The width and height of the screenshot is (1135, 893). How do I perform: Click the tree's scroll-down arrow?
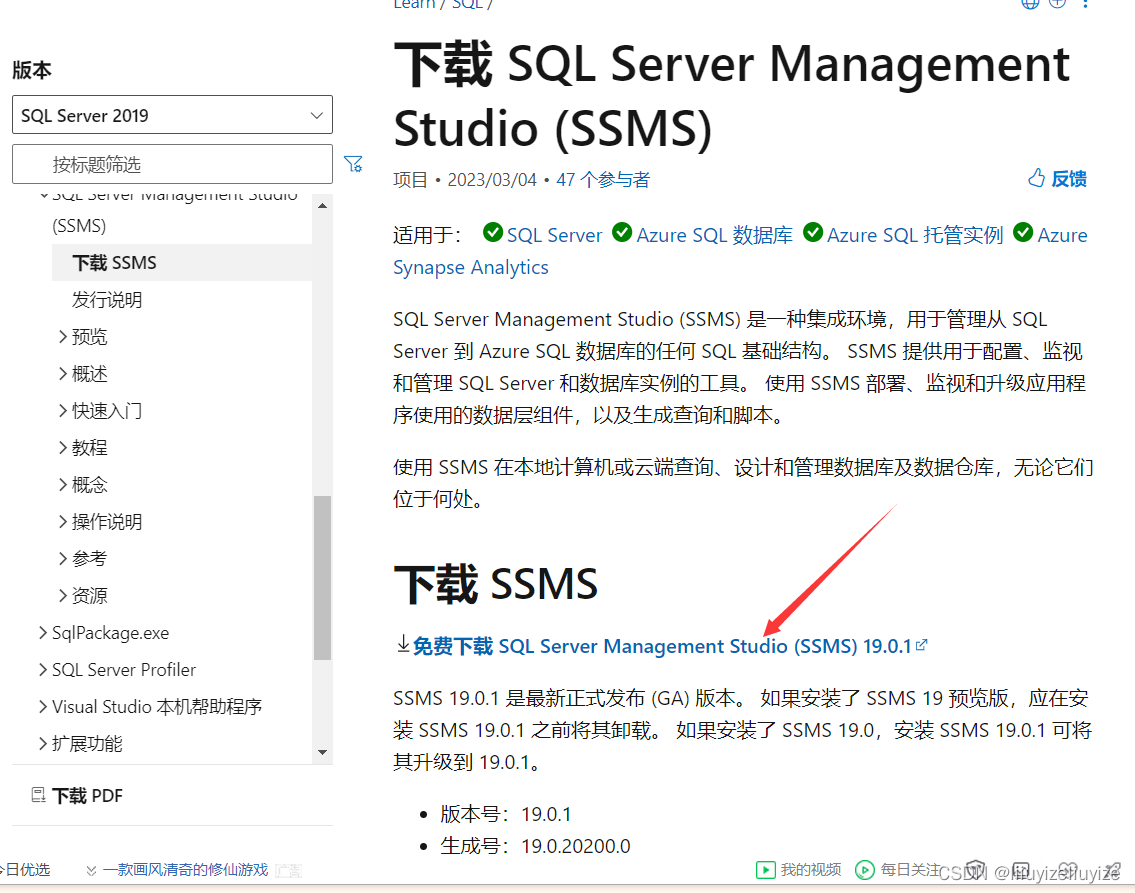(x=322, y=753)
